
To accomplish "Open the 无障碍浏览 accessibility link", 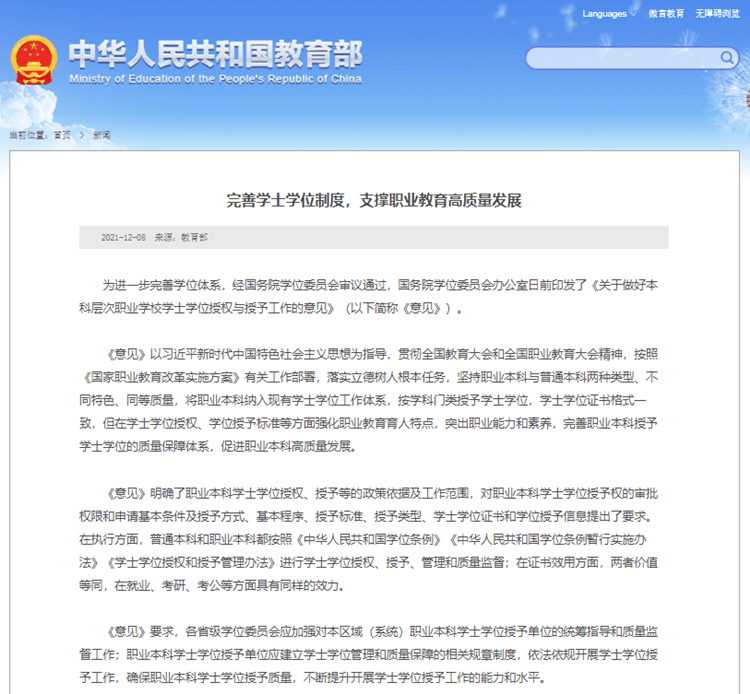I will pos(717,14).
